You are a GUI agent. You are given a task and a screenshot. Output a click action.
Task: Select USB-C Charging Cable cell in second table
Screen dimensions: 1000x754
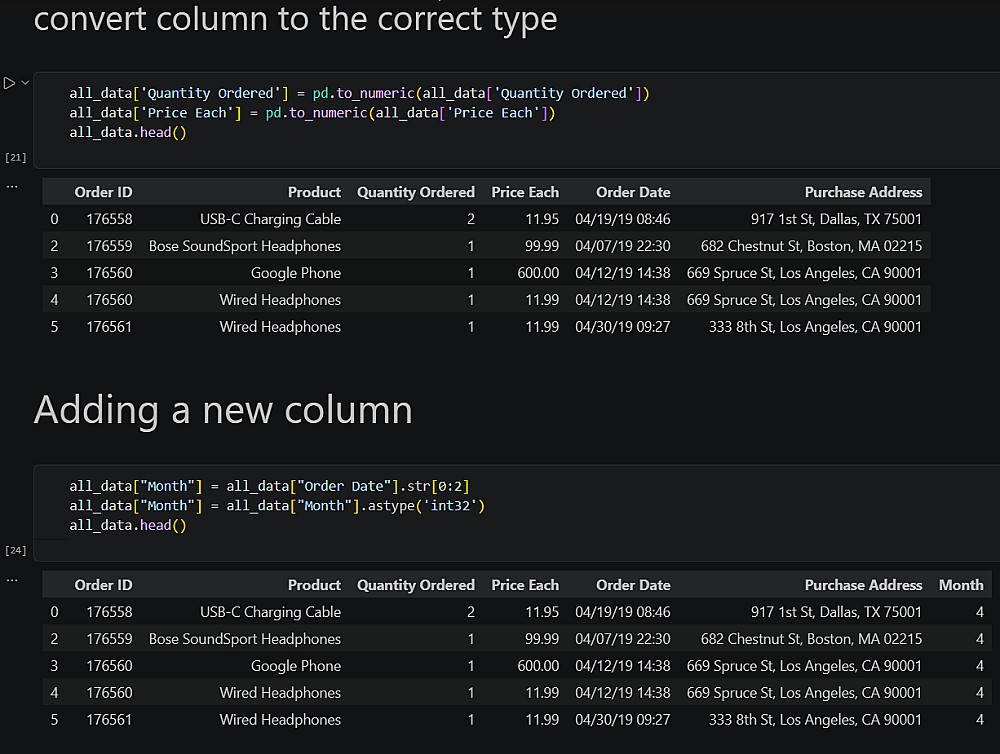coord(270,612)
